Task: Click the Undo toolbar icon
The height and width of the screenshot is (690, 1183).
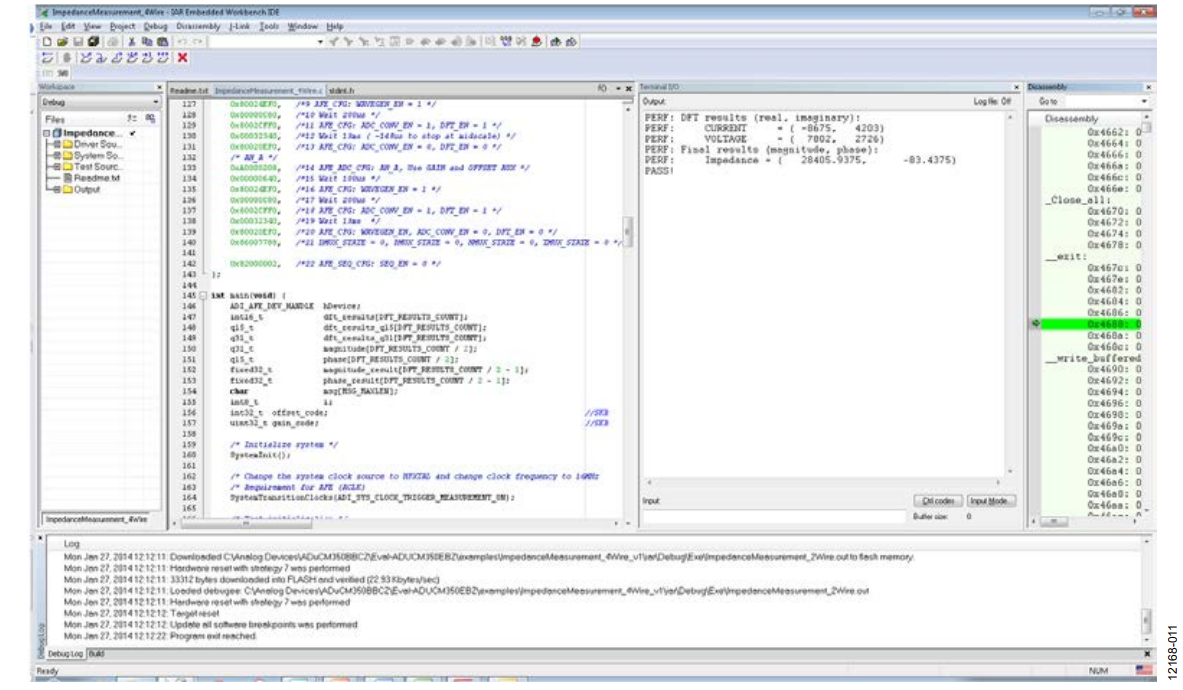Action: (x=182, y=42)
